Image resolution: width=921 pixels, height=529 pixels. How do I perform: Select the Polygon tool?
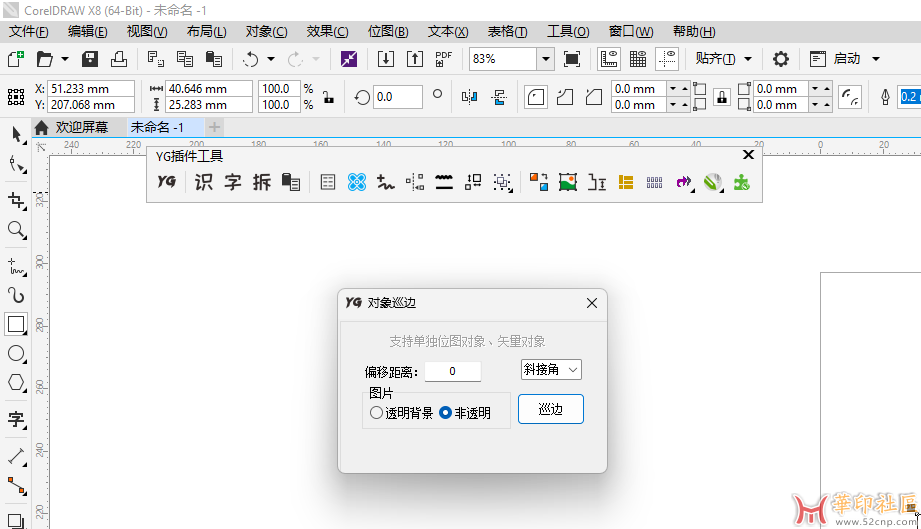point(16,383)
